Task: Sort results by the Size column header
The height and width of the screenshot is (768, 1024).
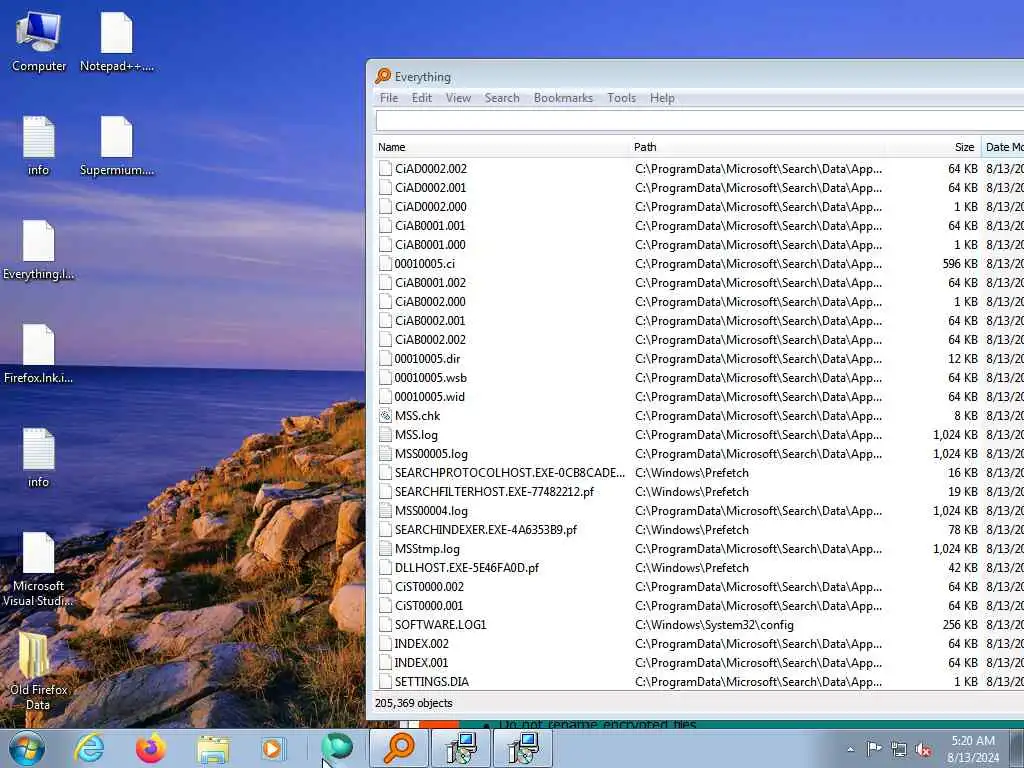Action: pyautogui.click(x=933, y=147)
